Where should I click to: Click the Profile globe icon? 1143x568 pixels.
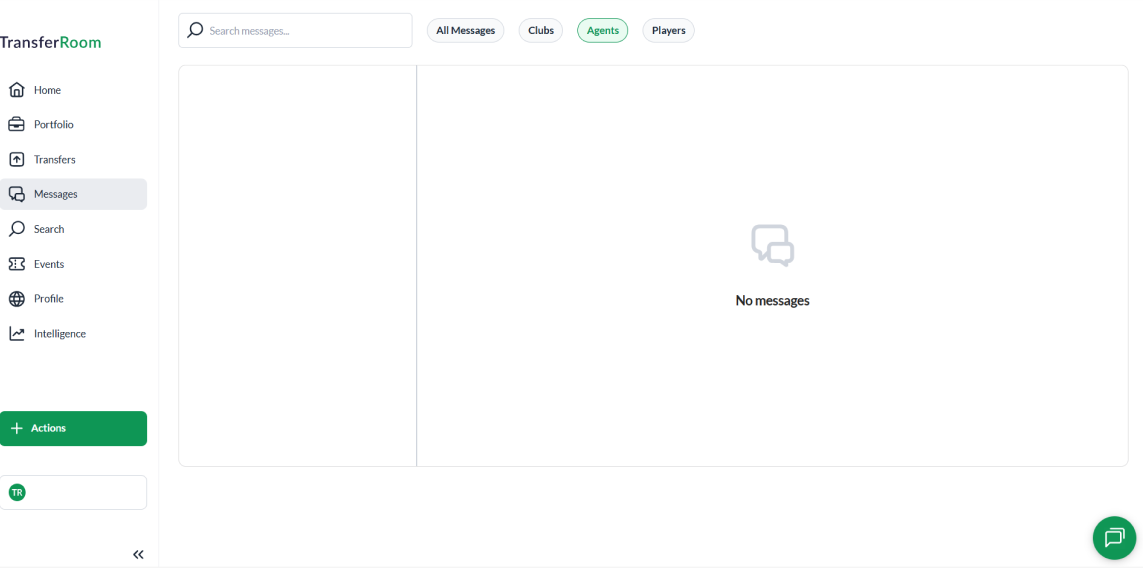pyautogui.click(x=16, y=299)
